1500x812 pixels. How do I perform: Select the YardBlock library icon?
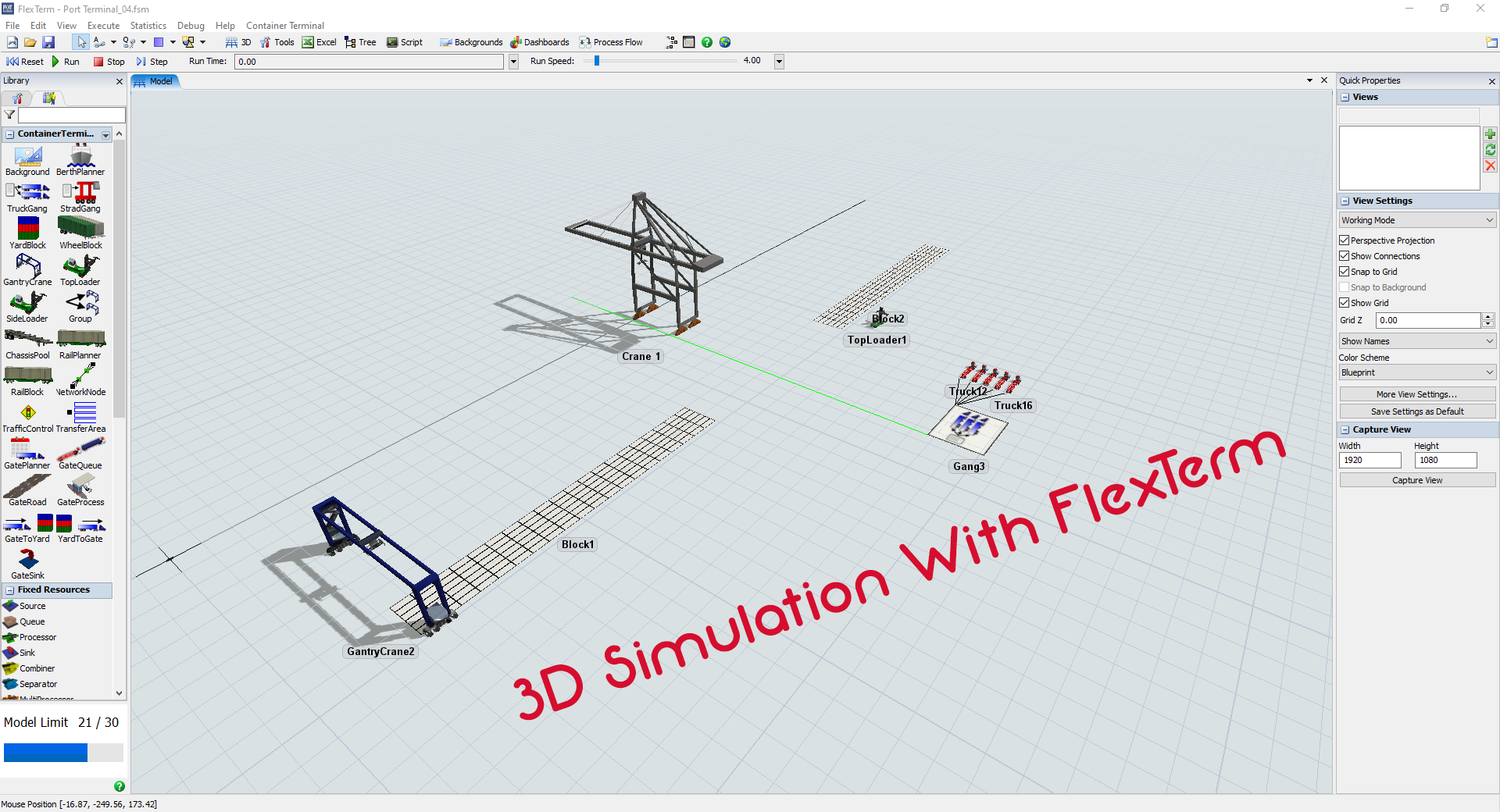(x=28, y=229)
